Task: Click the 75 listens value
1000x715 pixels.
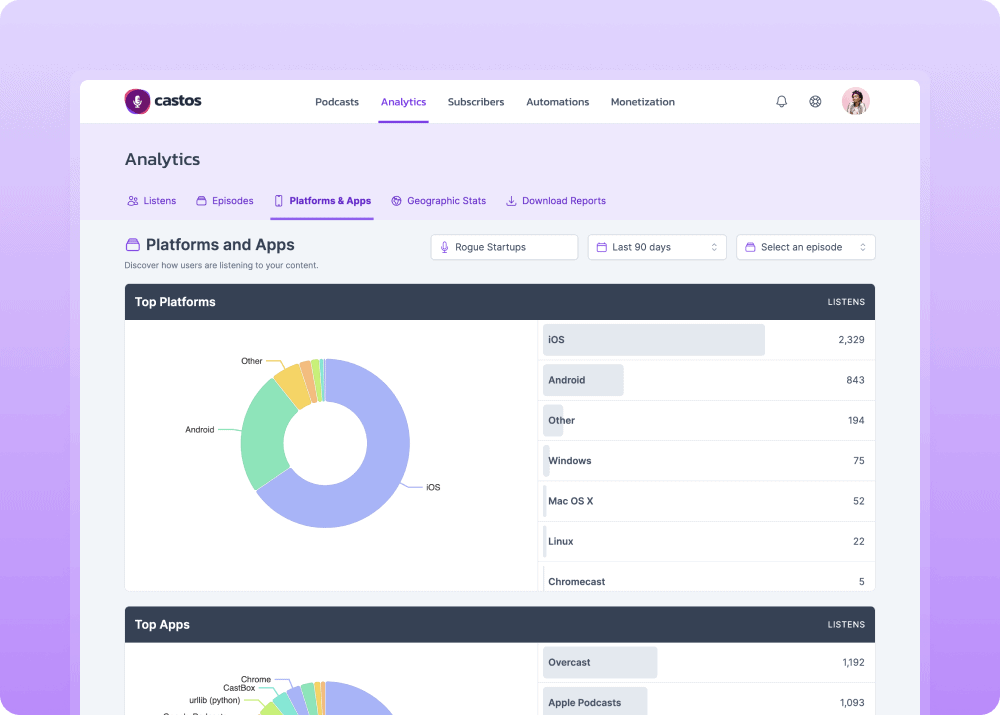Action: (x=859, y=461)
